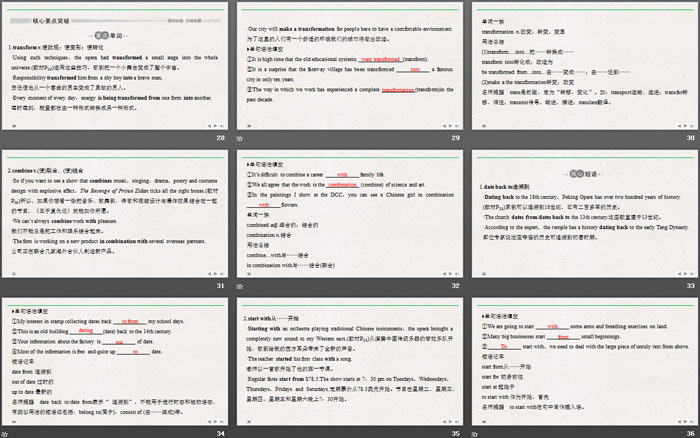700x438 pixels.
Task: Click the animation star icon under slide 30
Action: pos(475,137)
